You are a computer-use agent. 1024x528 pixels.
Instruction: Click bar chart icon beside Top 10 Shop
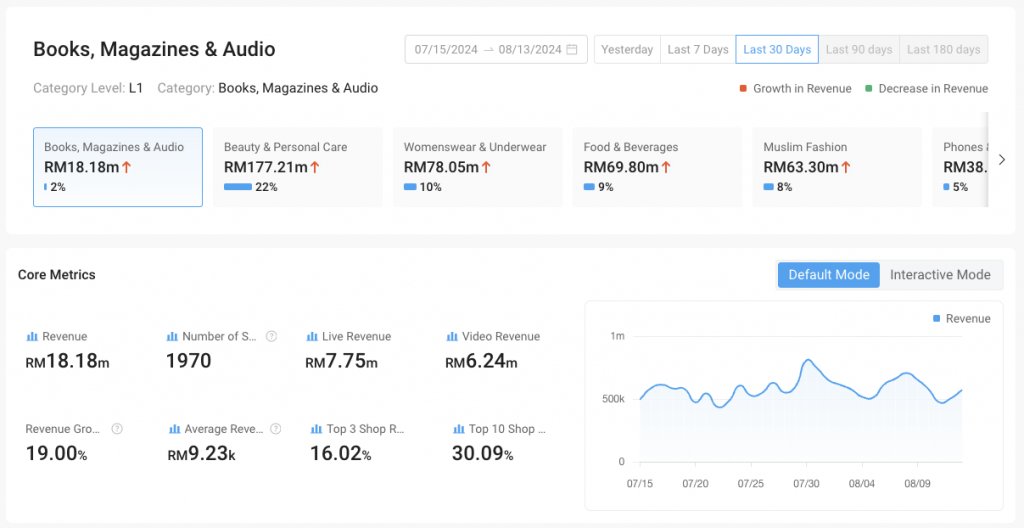pos(459,429)
